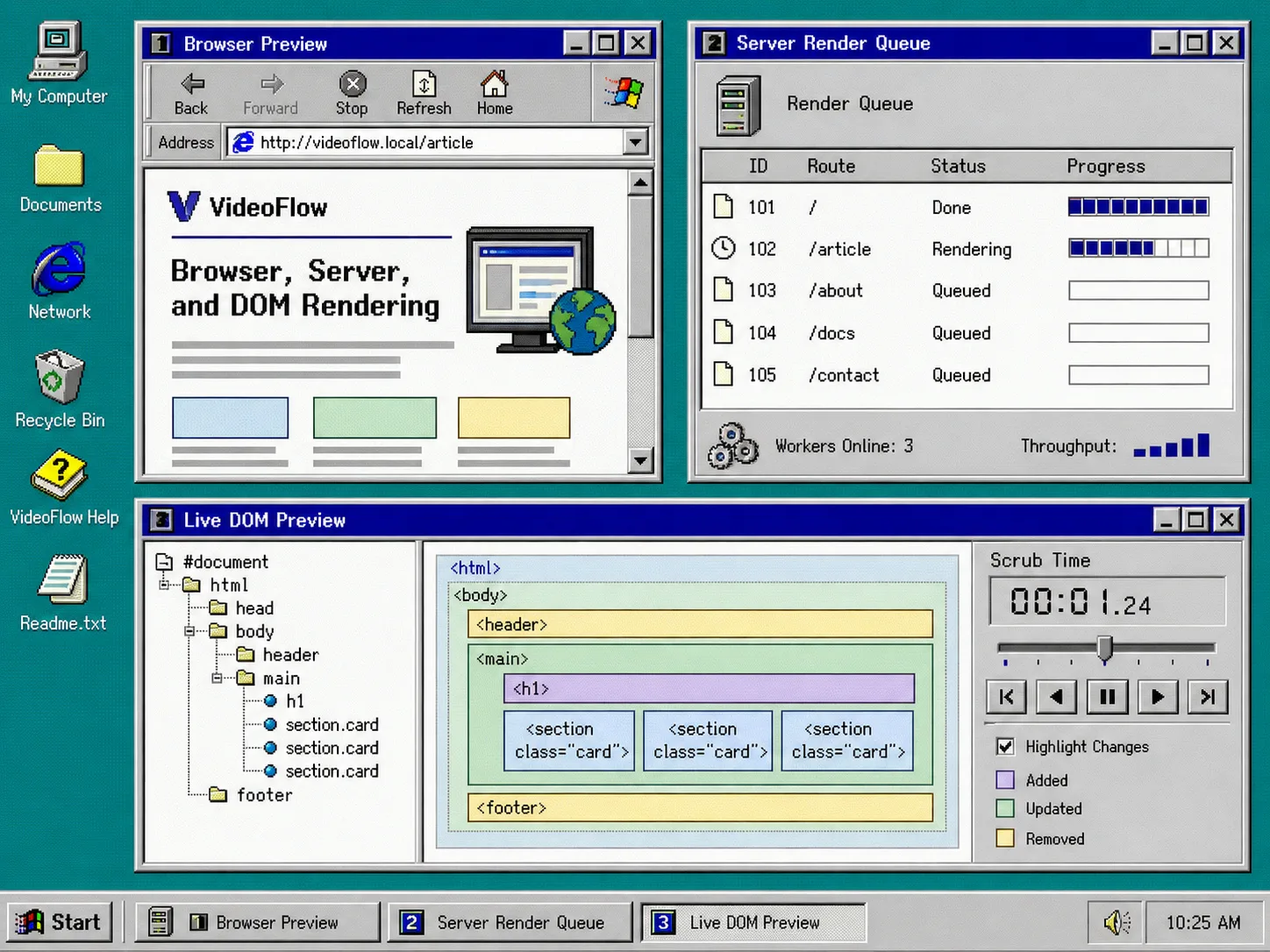1270x952 pixels.
Task: Collapse the main node in the DOM tree
Action: (x=217, y=678)
